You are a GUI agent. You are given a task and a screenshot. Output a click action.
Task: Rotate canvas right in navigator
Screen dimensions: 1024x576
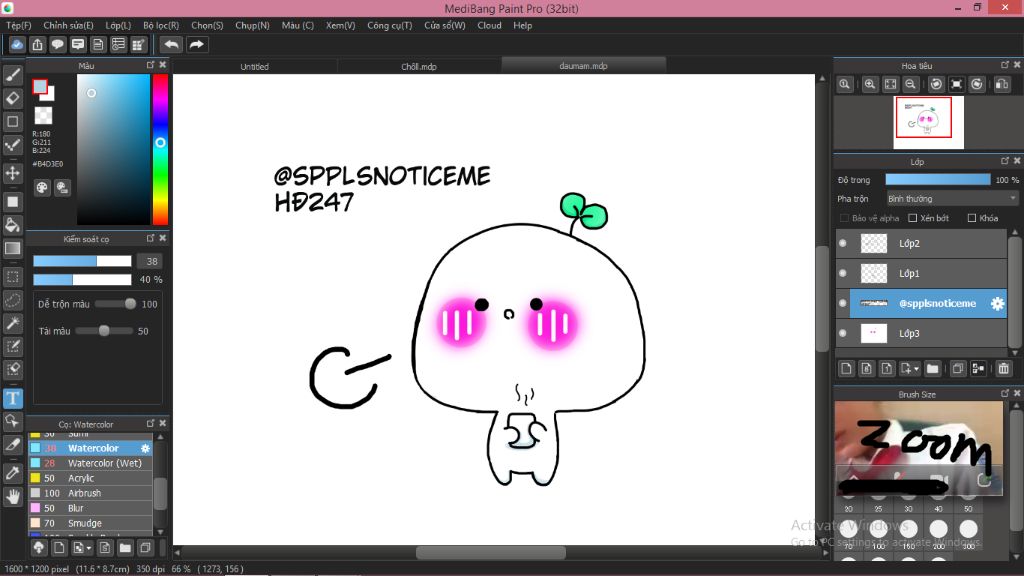point(977,84)
